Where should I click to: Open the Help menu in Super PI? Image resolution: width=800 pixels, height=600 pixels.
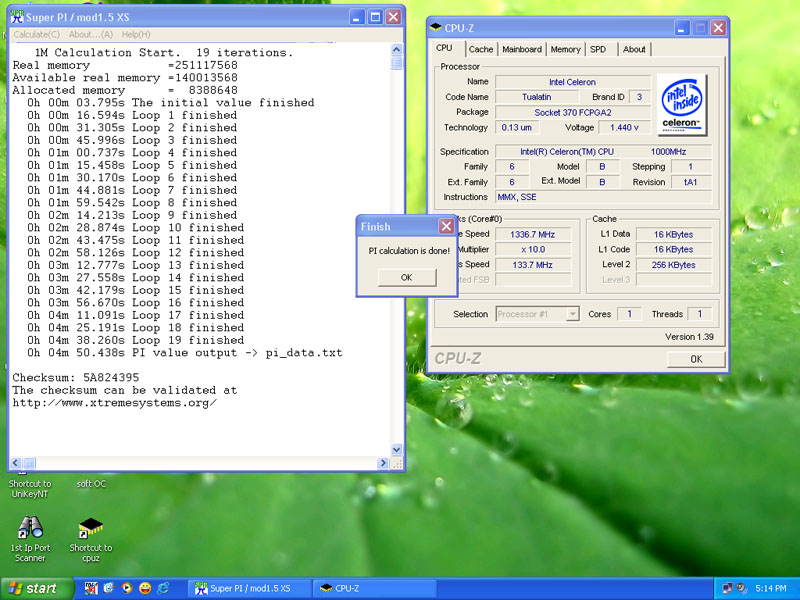(136, 34)
